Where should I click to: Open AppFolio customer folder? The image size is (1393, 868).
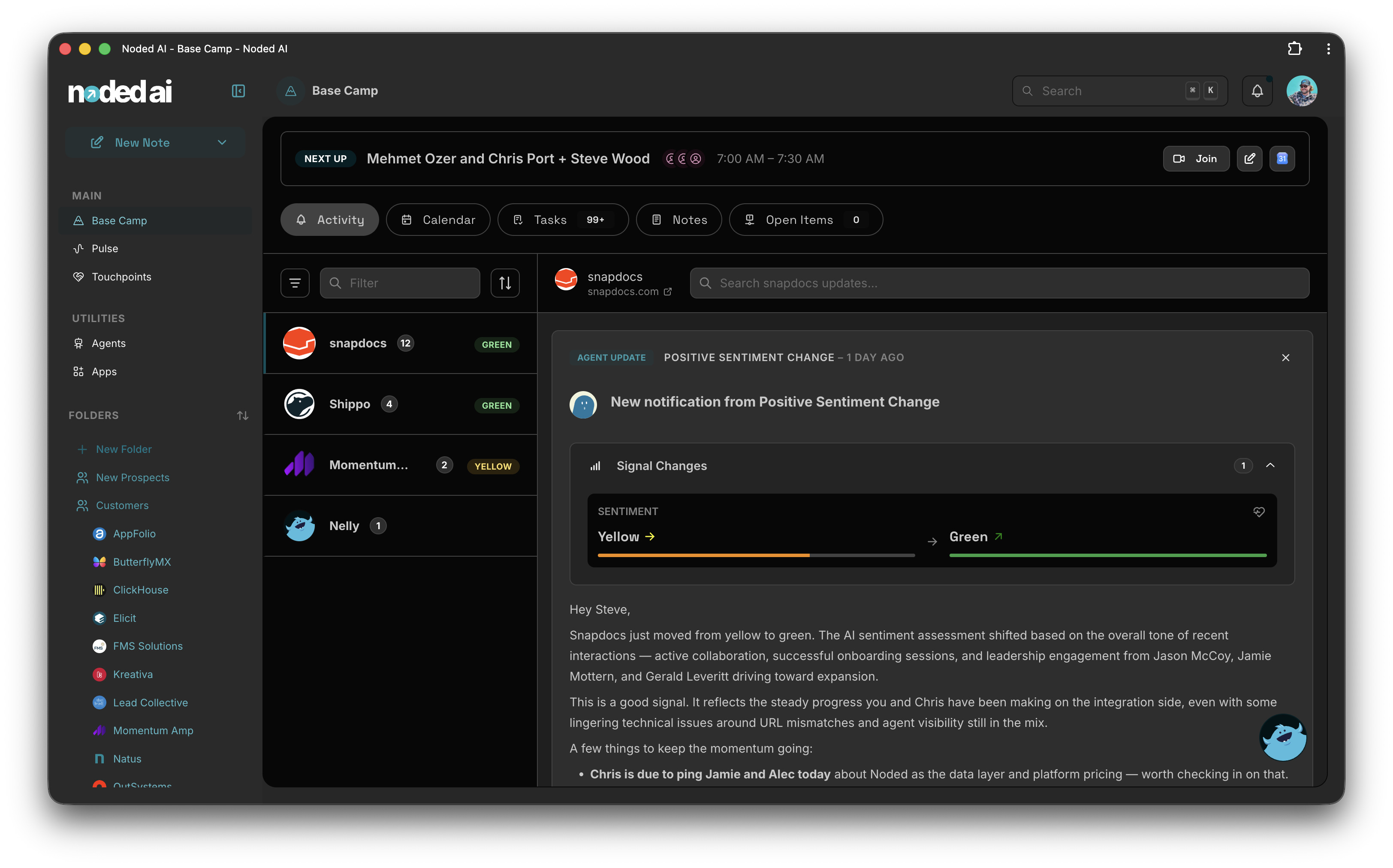click(124, 534)
